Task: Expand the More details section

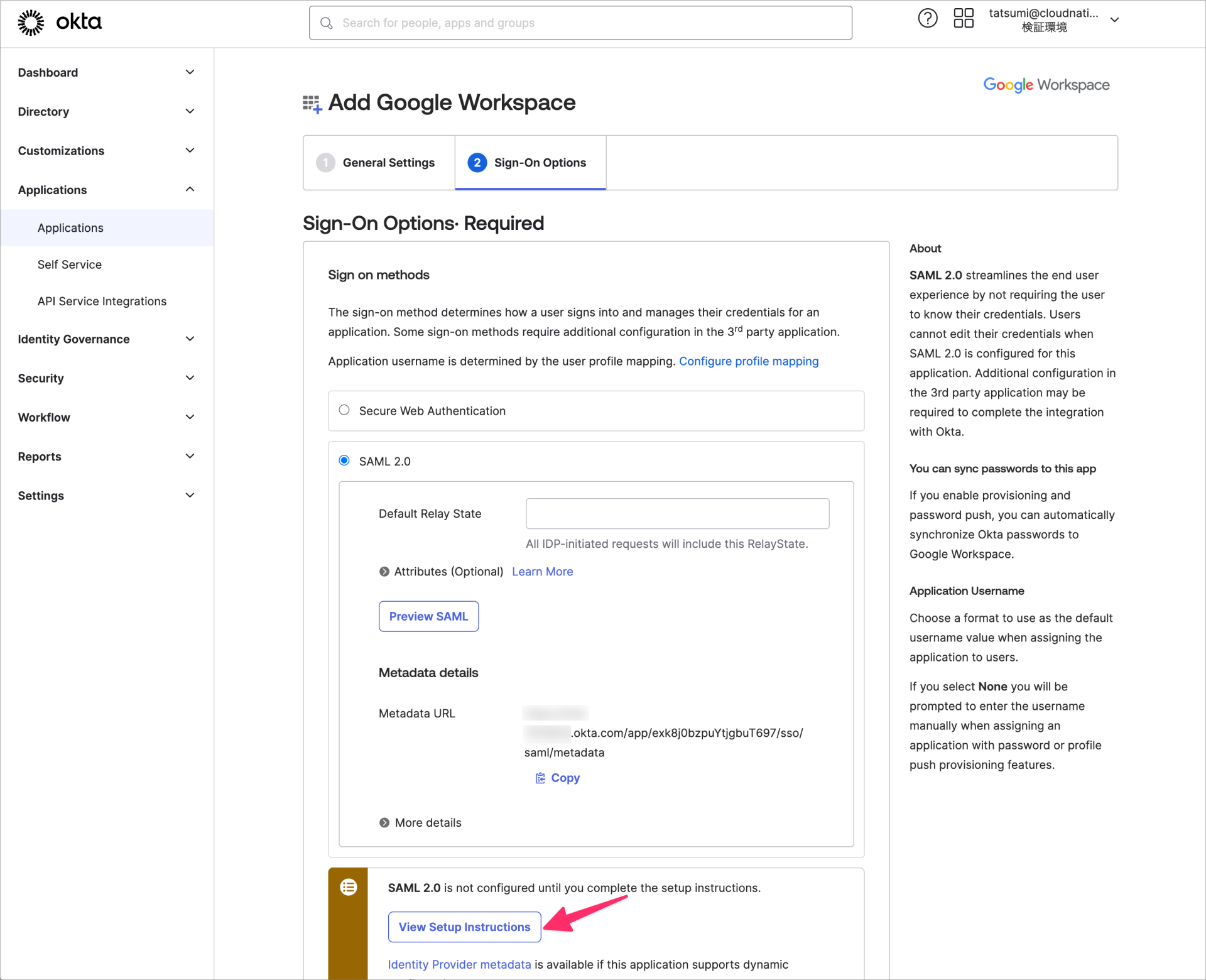Action: pos(384,822)
